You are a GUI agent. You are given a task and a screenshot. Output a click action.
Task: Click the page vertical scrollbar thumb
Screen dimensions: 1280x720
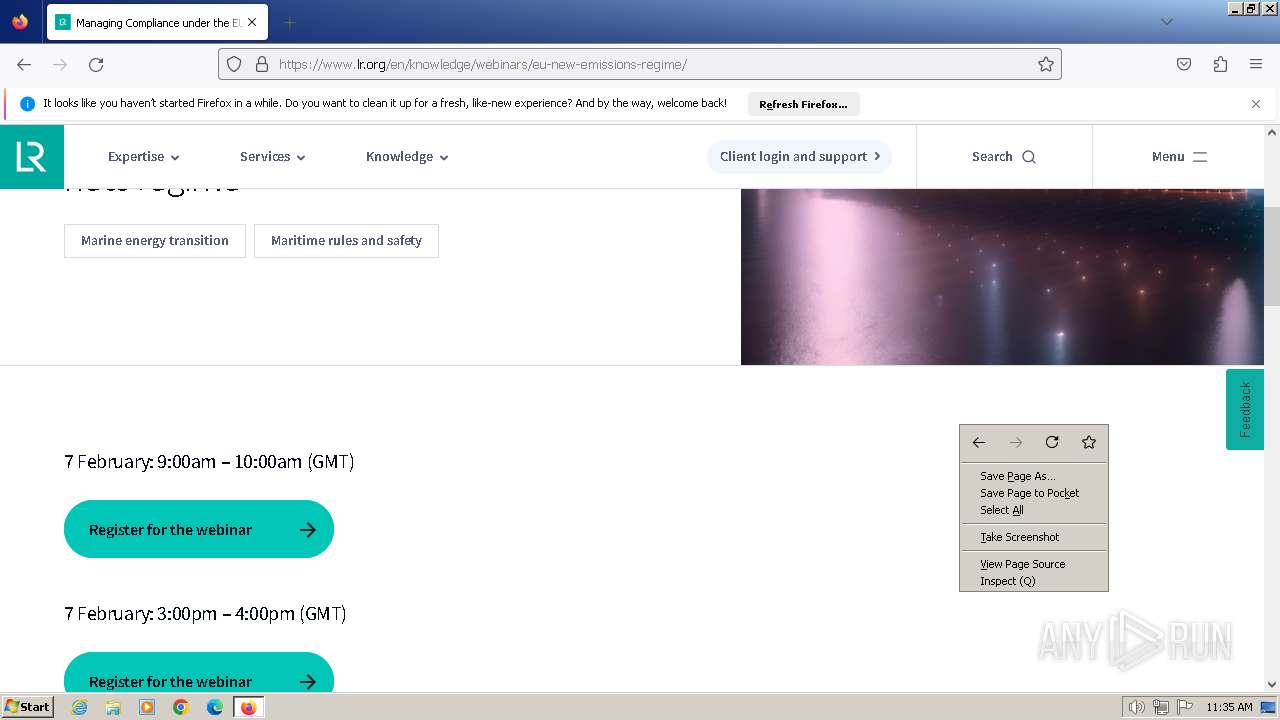coord(1272,256)
